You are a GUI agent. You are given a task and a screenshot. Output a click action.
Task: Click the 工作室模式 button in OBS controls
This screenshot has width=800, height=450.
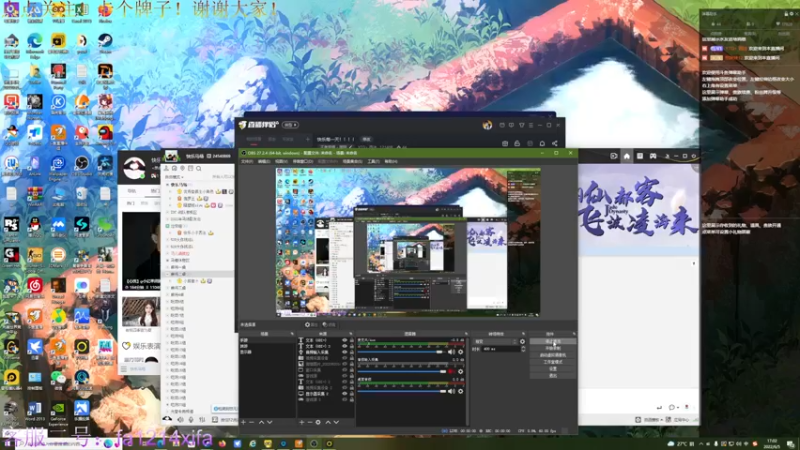(x=553, y=362)
